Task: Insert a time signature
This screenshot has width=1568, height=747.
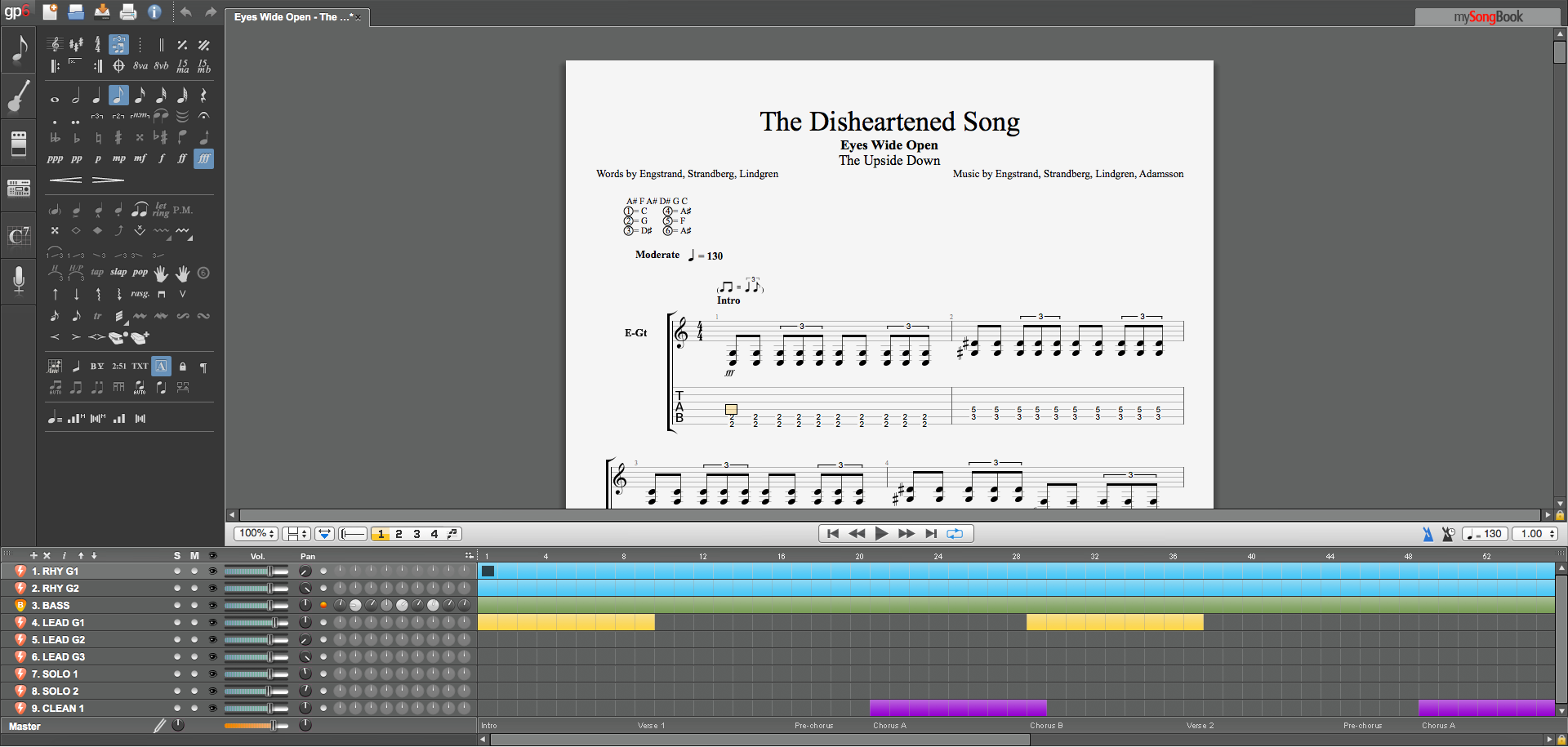Action: 97,45
